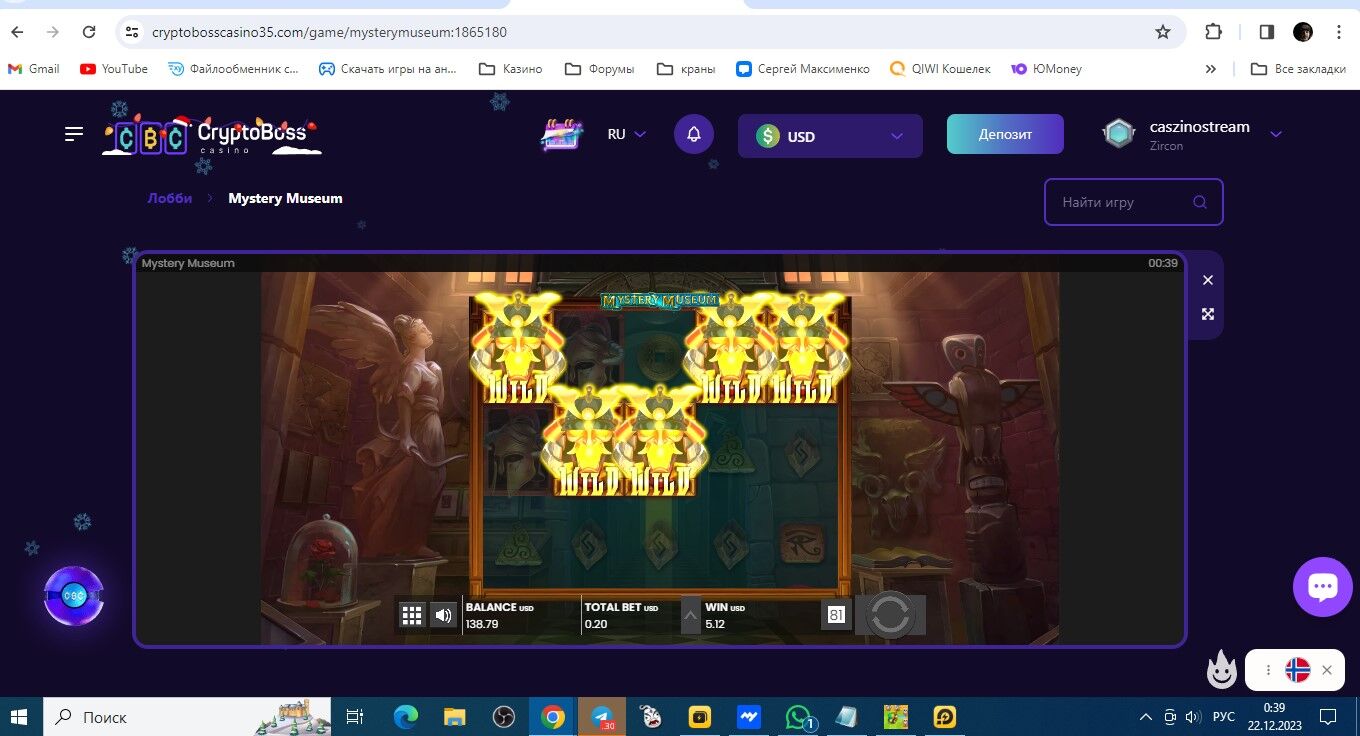Open the live chat support bubble
The height and width of the screenshot is (736, 1360).
pyautogui.click(x=1322, y=587)
